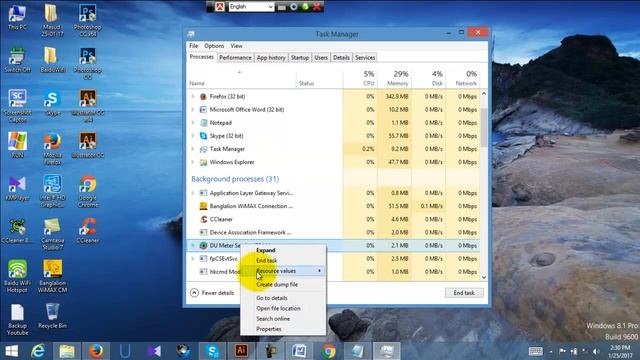
Task: Open the Windows Start button
Action: tap(11, 351)
